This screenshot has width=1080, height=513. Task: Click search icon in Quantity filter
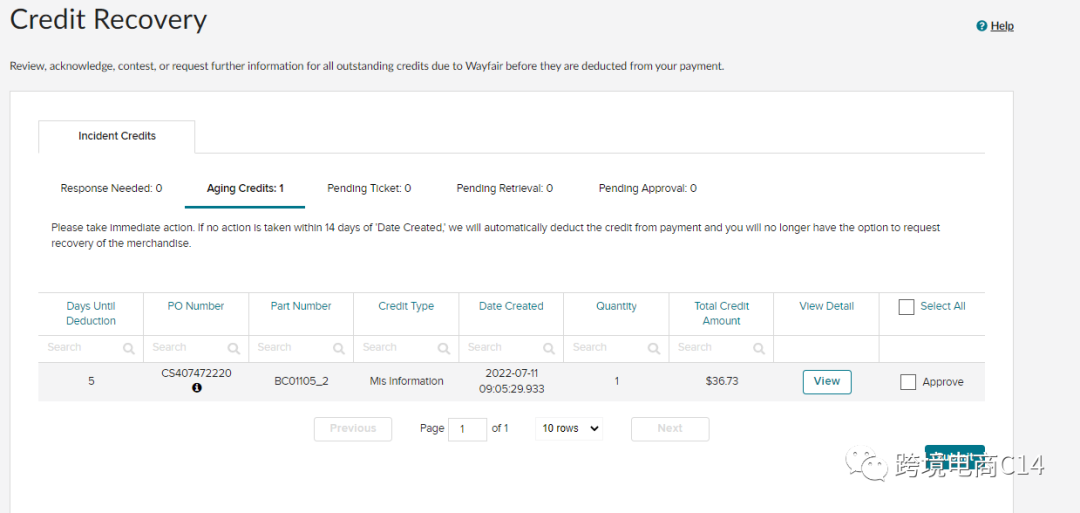pos(653,349)
